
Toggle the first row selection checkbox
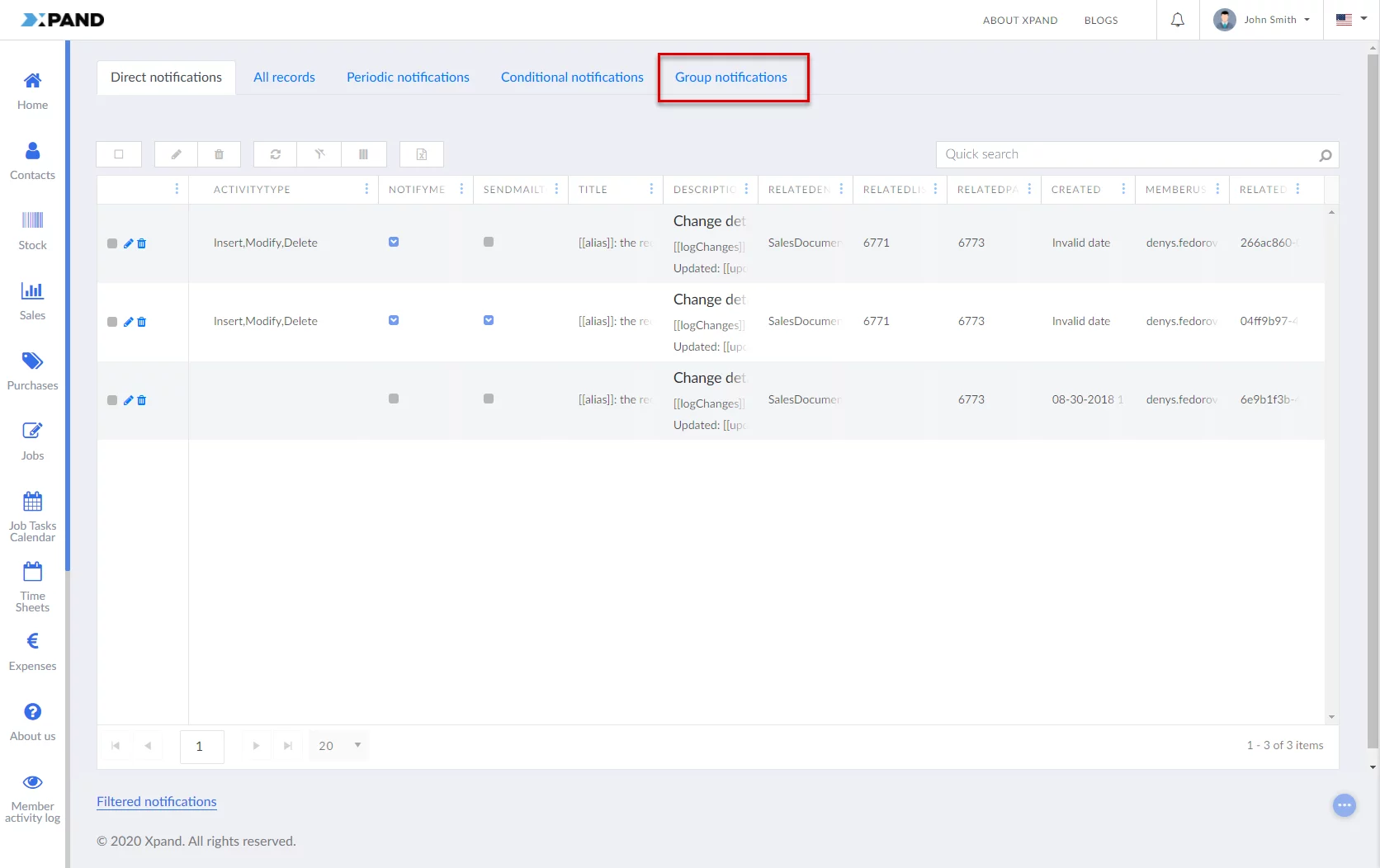[x=112, y=243]
